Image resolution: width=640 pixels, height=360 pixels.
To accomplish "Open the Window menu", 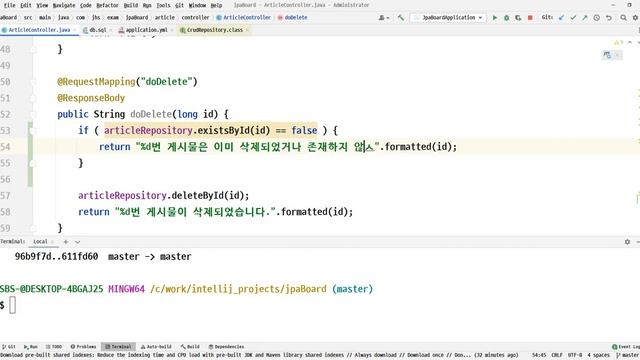I will pos(197,5).
